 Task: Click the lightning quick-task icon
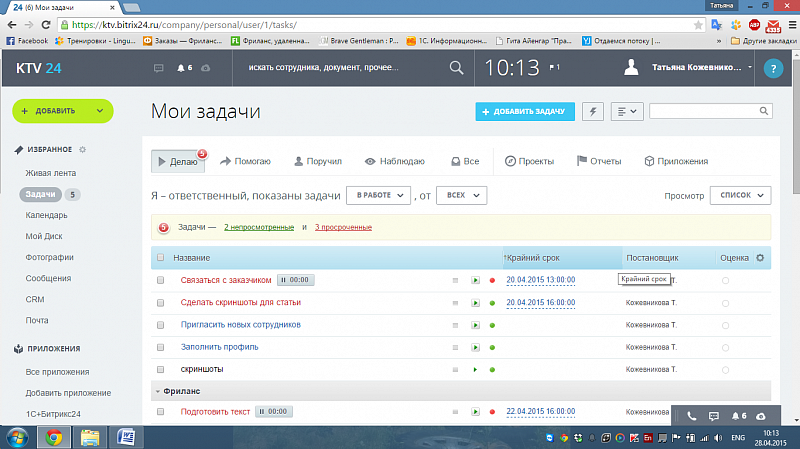(594, 111)
